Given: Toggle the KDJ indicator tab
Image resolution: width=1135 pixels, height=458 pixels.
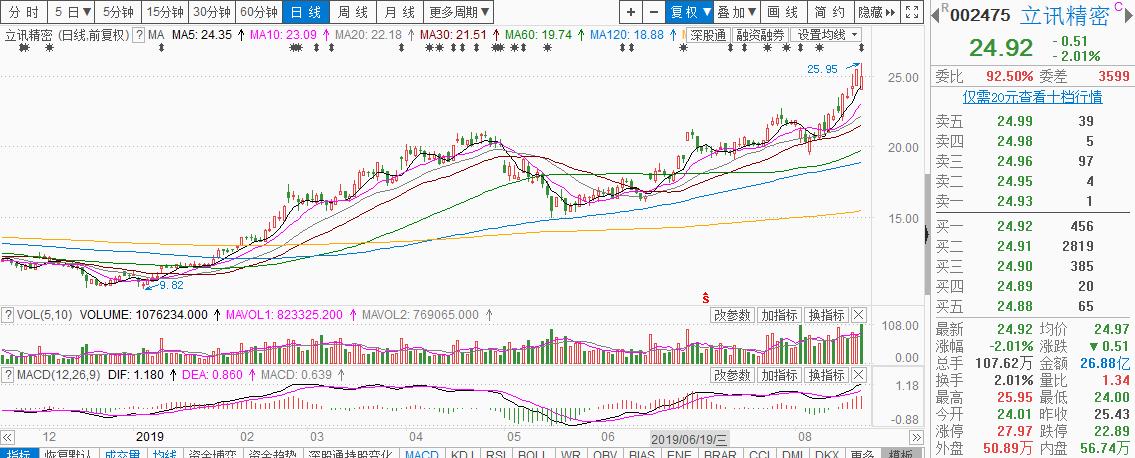Looking at the screenshot, I should click(x=463, y=453).
